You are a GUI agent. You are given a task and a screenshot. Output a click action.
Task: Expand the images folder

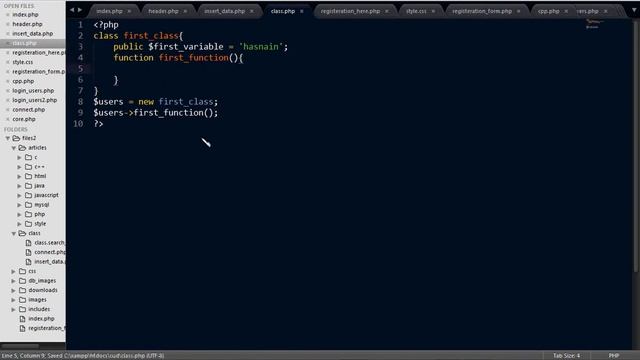(13, 300)
